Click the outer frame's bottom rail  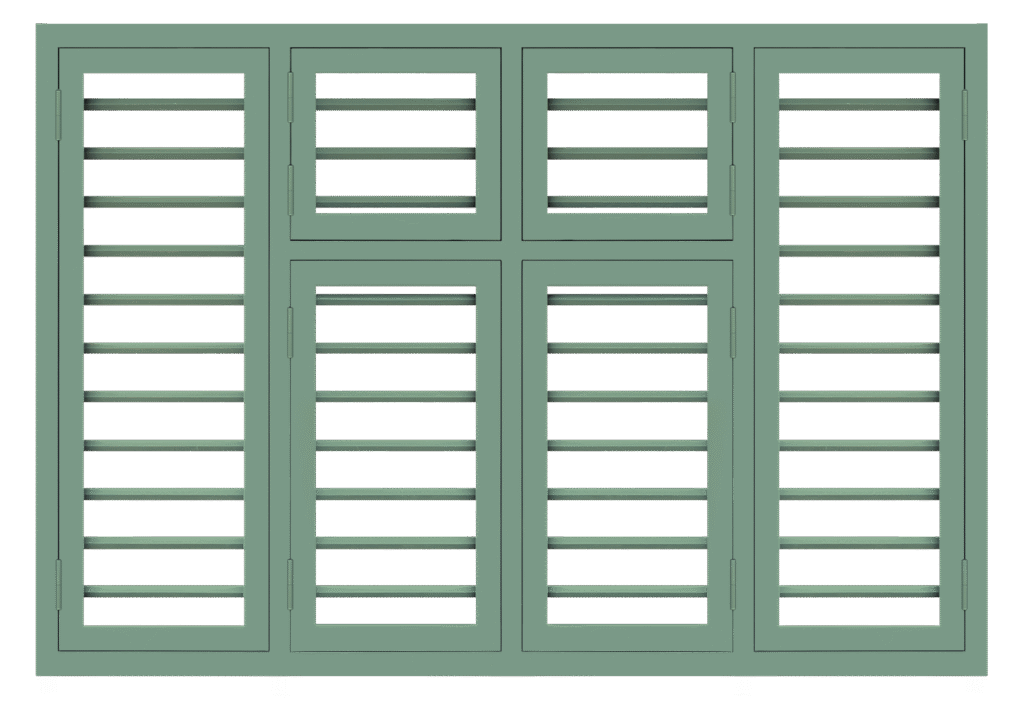click(x=511, y=664)
